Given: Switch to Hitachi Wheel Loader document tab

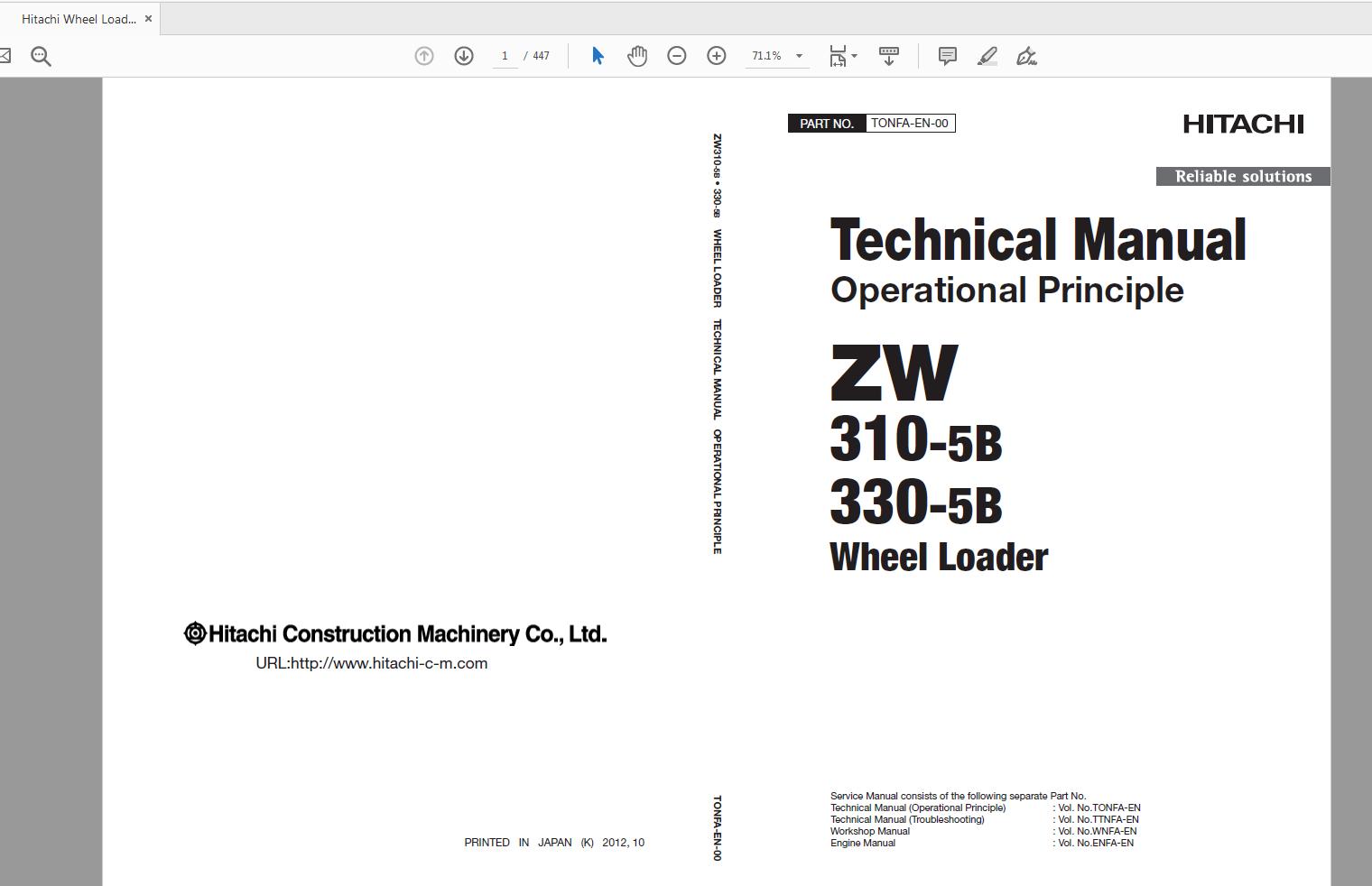Looking at the screenshot, I should (79, 19).
